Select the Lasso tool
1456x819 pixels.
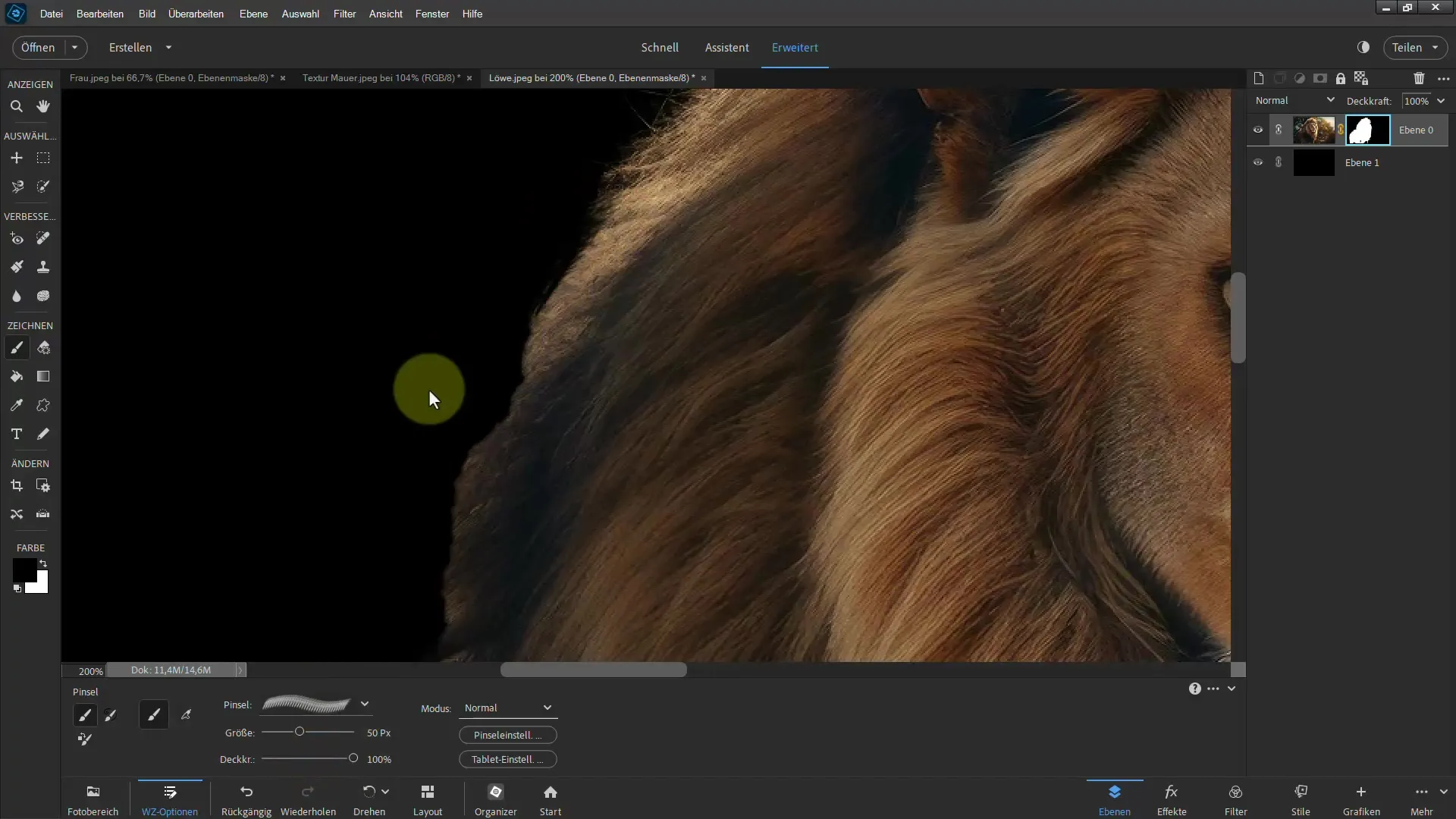pos(16,187)
